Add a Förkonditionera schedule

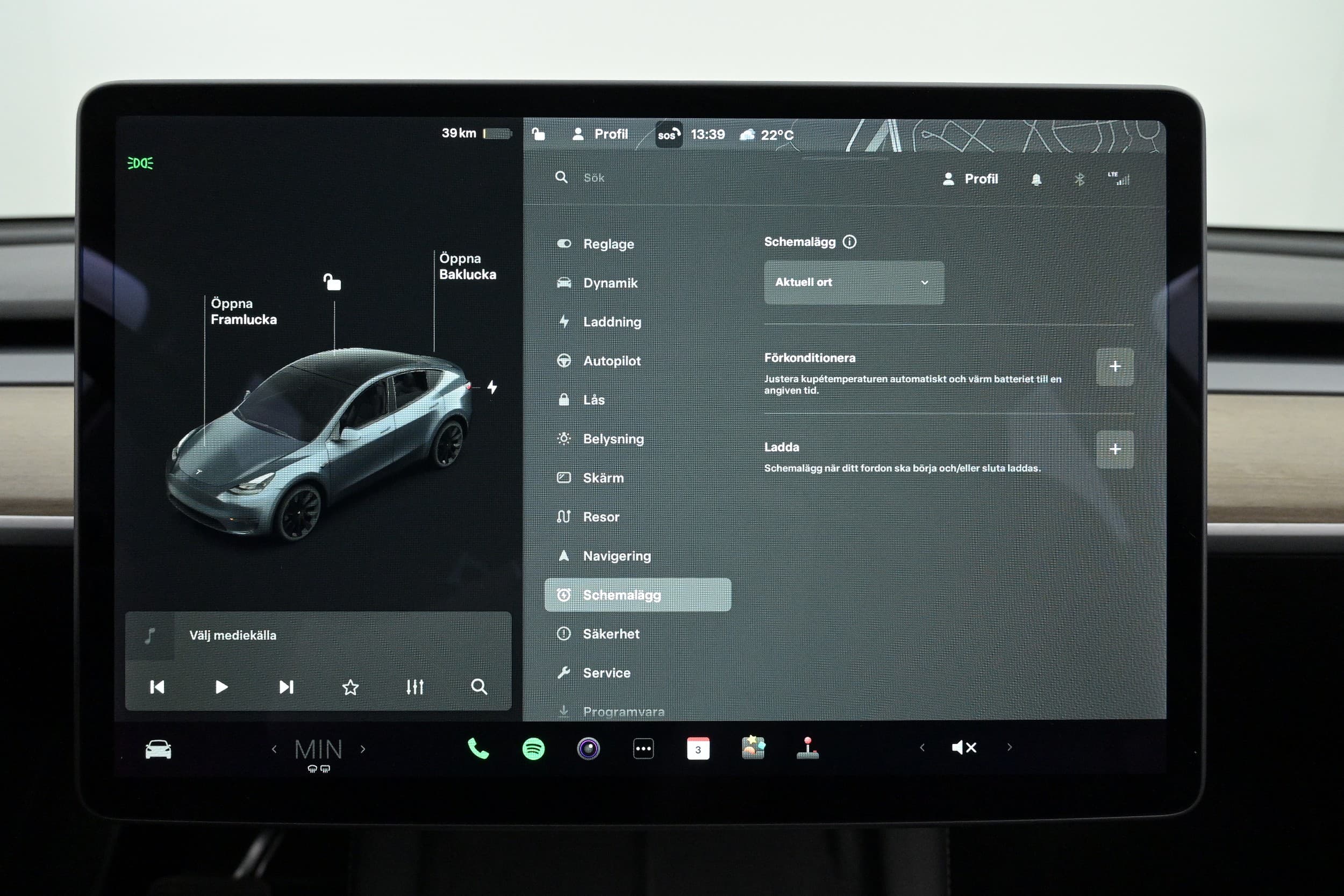pos(1114,366)
